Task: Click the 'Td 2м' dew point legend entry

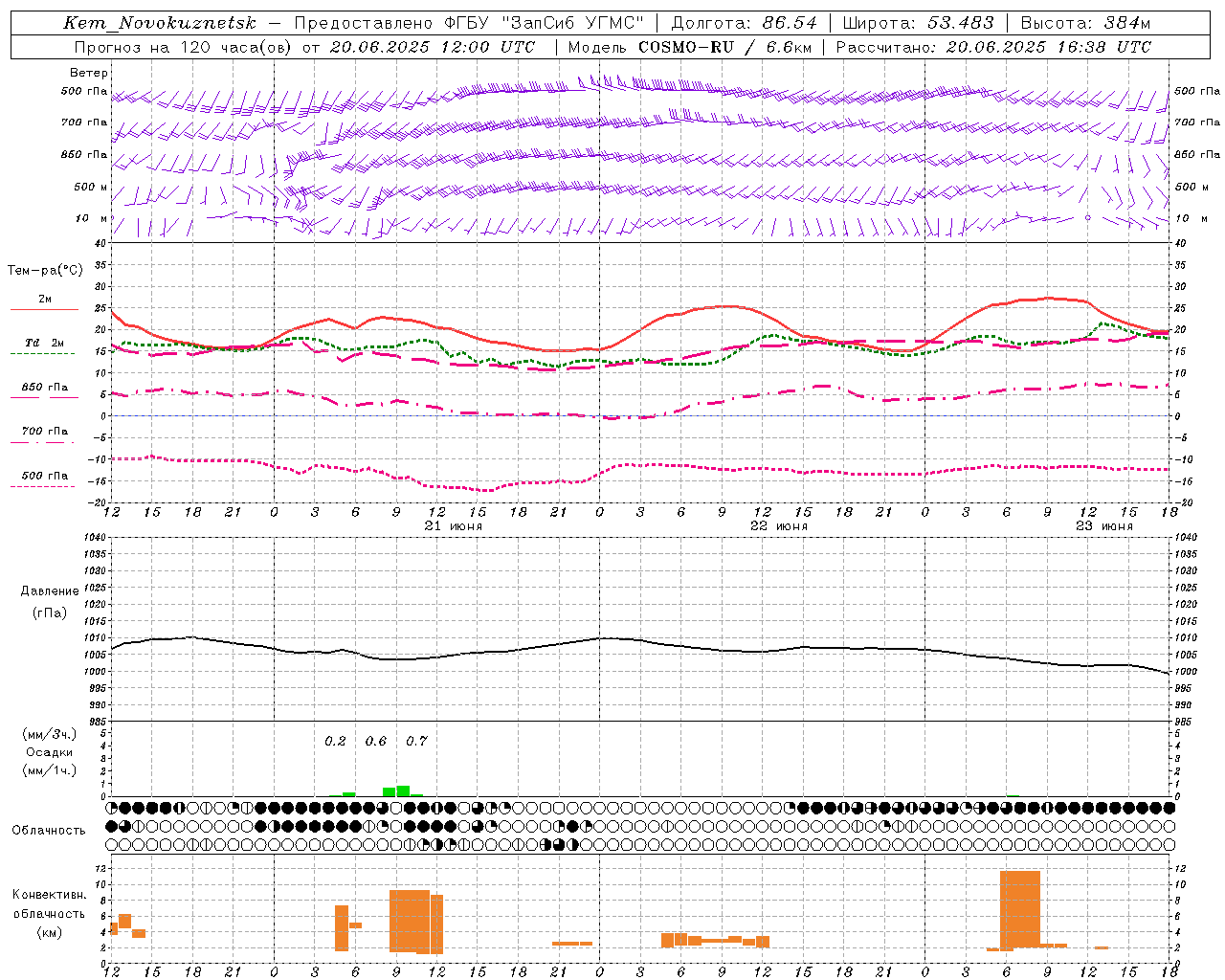Action: click(45, 343)
